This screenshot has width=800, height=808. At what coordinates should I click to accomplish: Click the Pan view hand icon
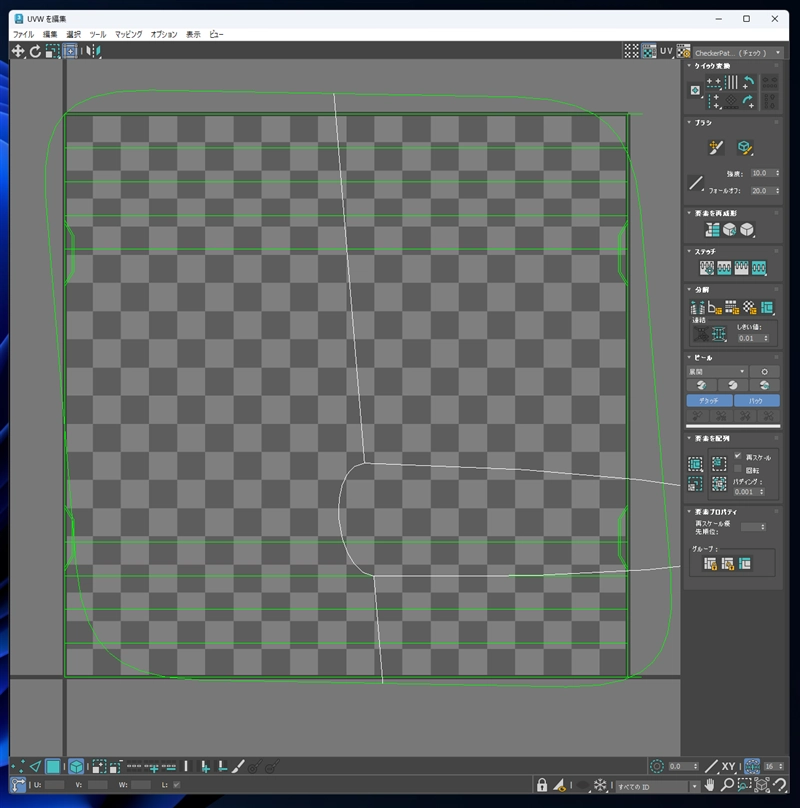(x=709, y=786)
